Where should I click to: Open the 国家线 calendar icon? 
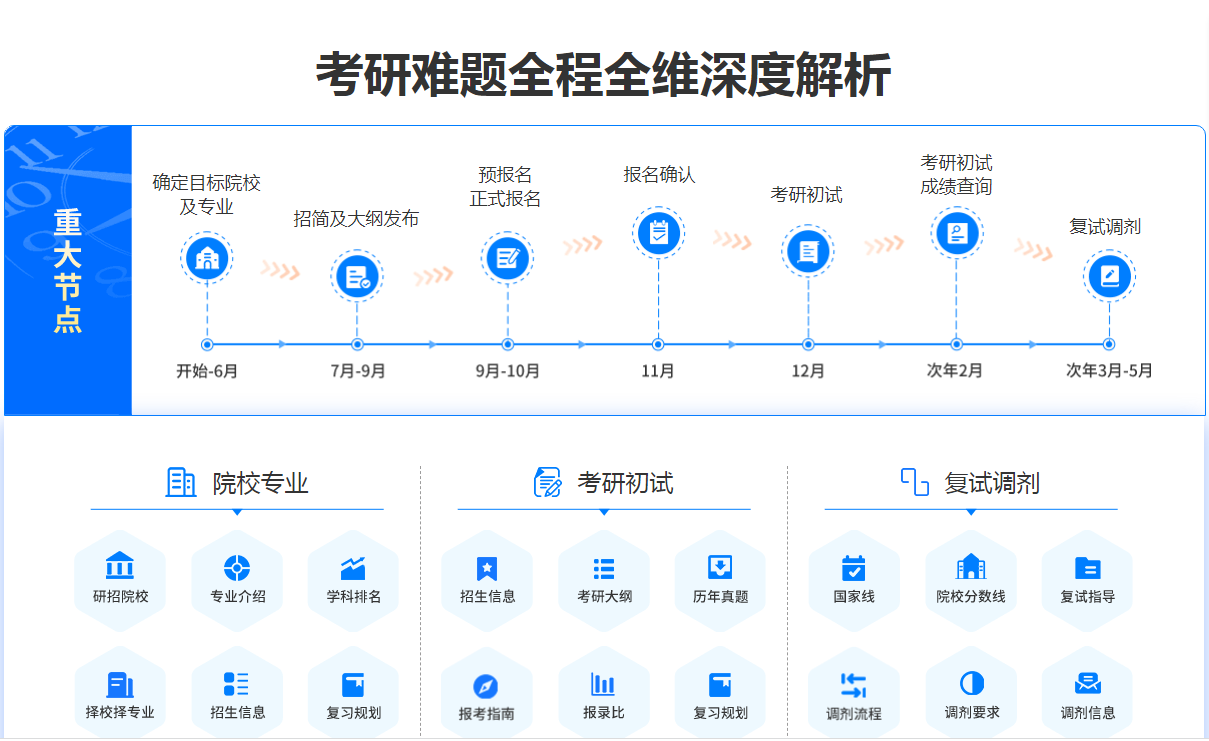[853, 568]
